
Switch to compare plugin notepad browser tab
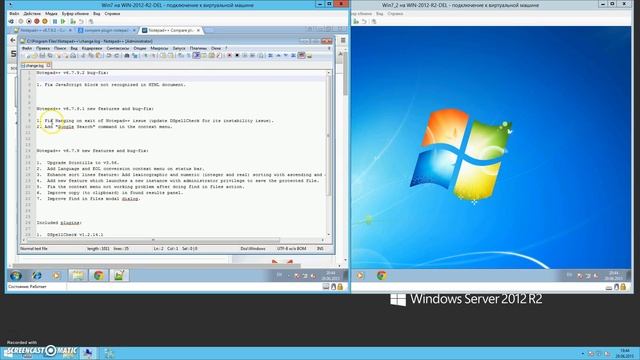tap(106, 30)
